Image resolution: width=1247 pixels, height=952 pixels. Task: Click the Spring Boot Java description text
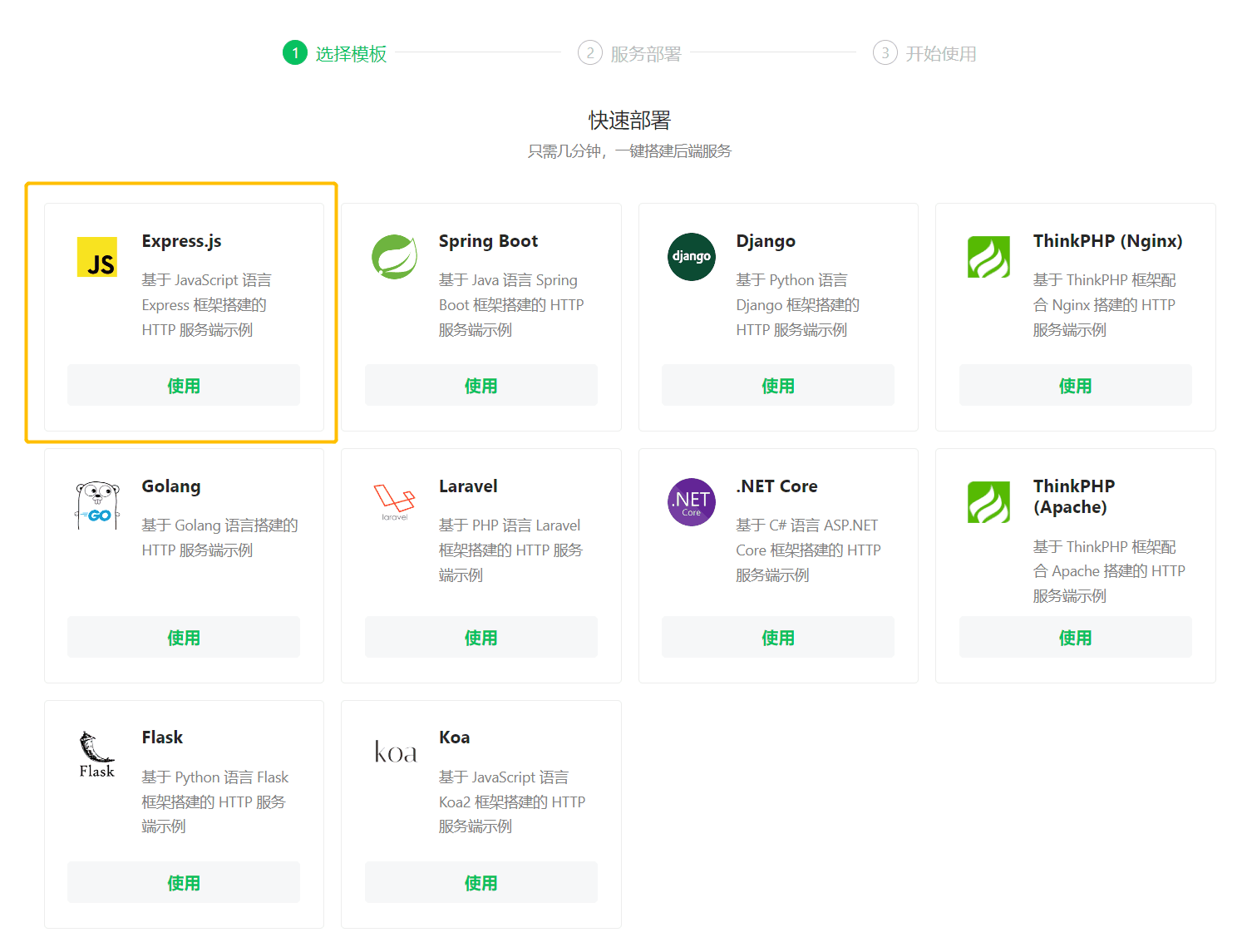(x=511, y=305)
